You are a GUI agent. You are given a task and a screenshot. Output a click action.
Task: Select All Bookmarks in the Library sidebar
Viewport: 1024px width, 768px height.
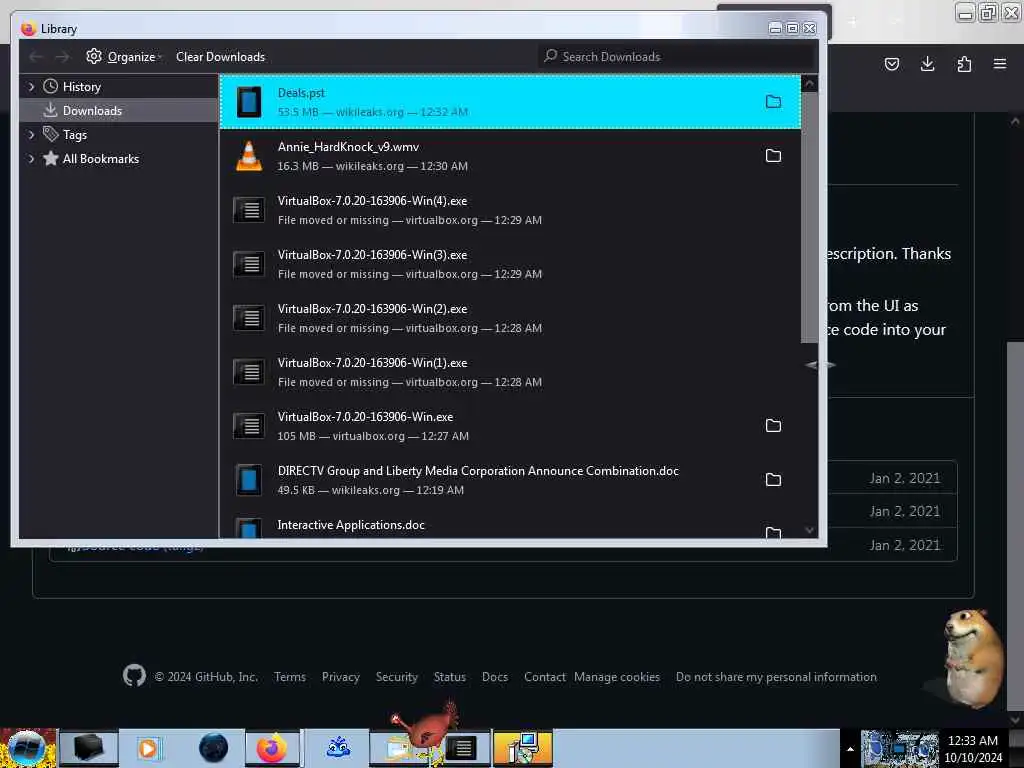pos(120,159)
